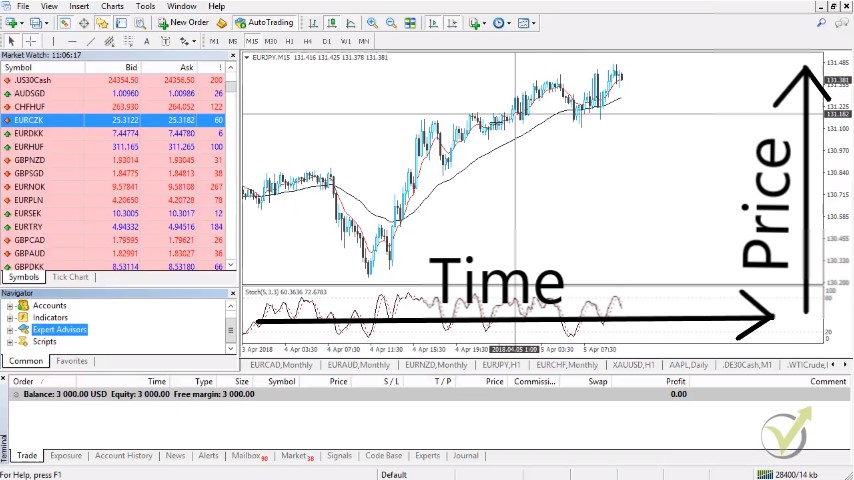Viewport: 854px width, 480px height.
Task: Open the Profiles toolbar icon
Action: pyautogui.click(x=36, y=23)
